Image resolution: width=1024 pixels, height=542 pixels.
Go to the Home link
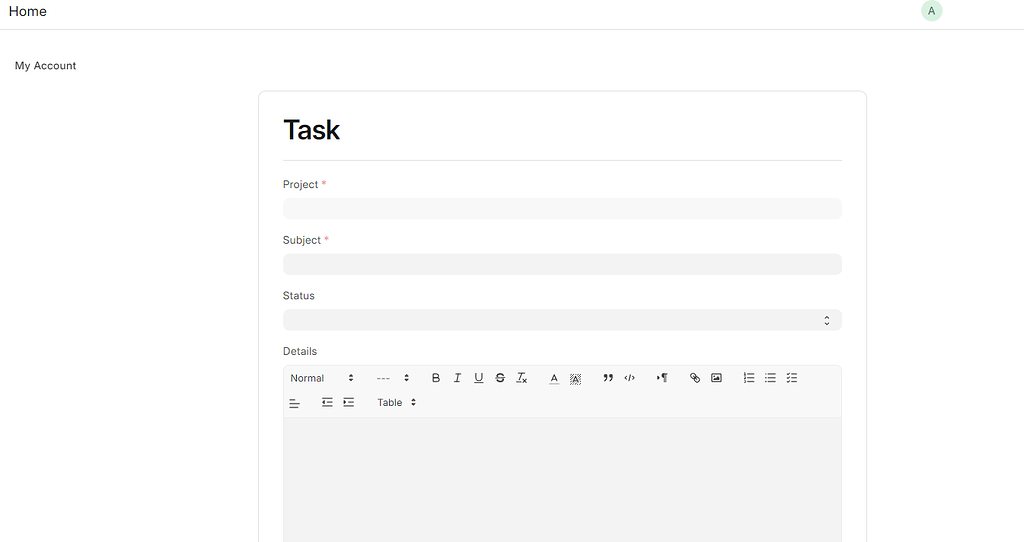[28, 12]
